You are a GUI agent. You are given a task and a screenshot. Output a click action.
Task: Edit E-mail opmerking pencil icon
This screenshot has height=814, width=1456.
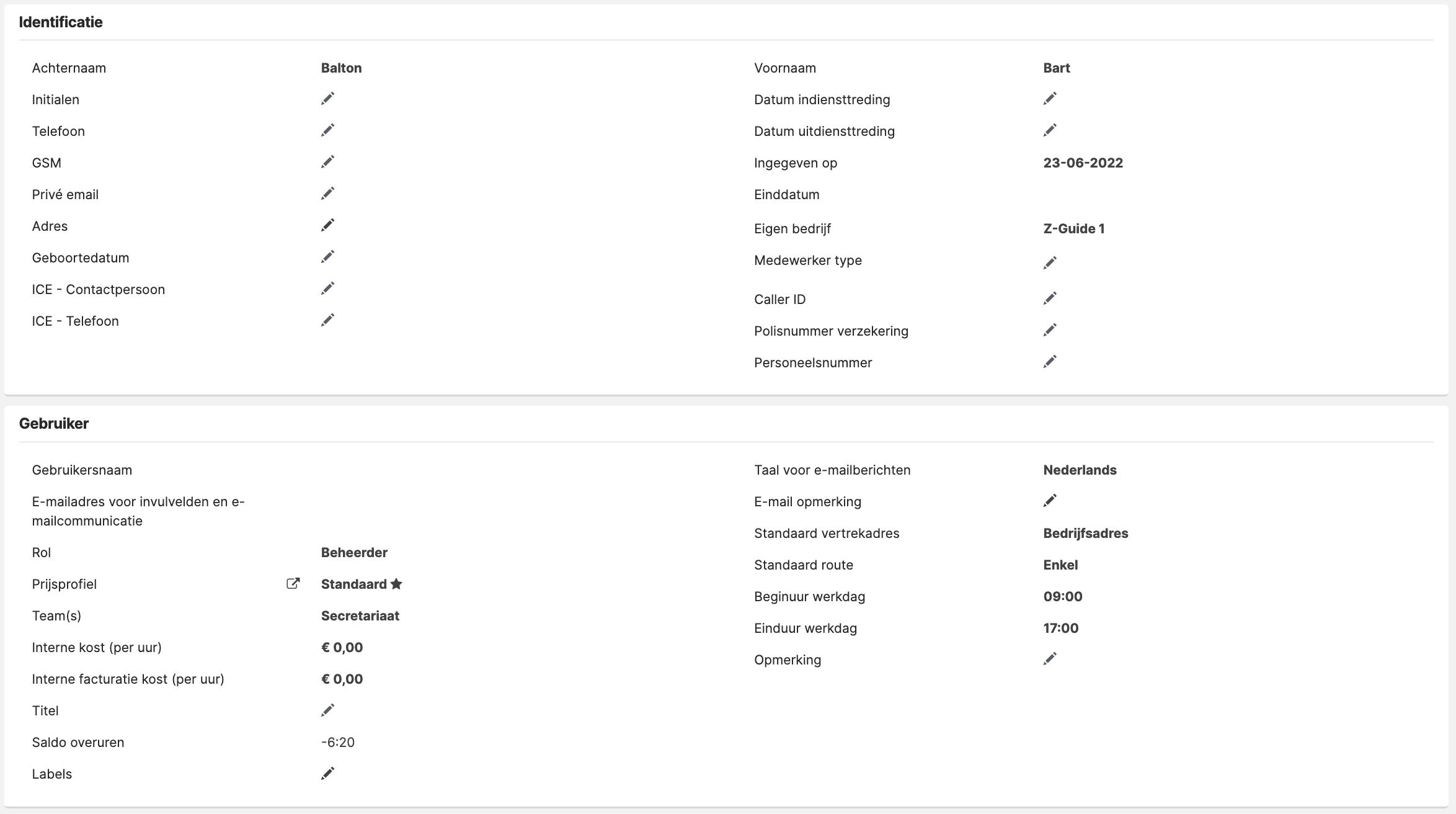(x=1050, y=501)
